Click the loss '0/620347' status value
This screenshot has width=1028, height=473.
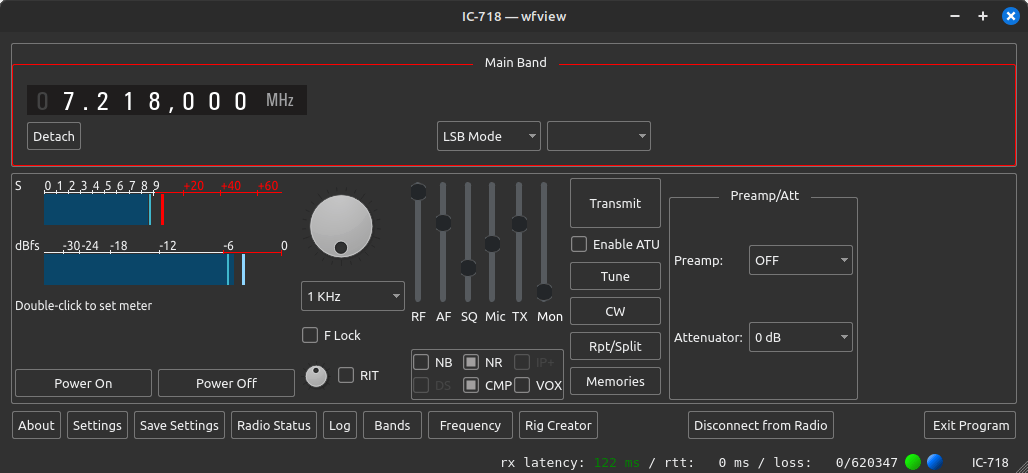coord(866,463)
